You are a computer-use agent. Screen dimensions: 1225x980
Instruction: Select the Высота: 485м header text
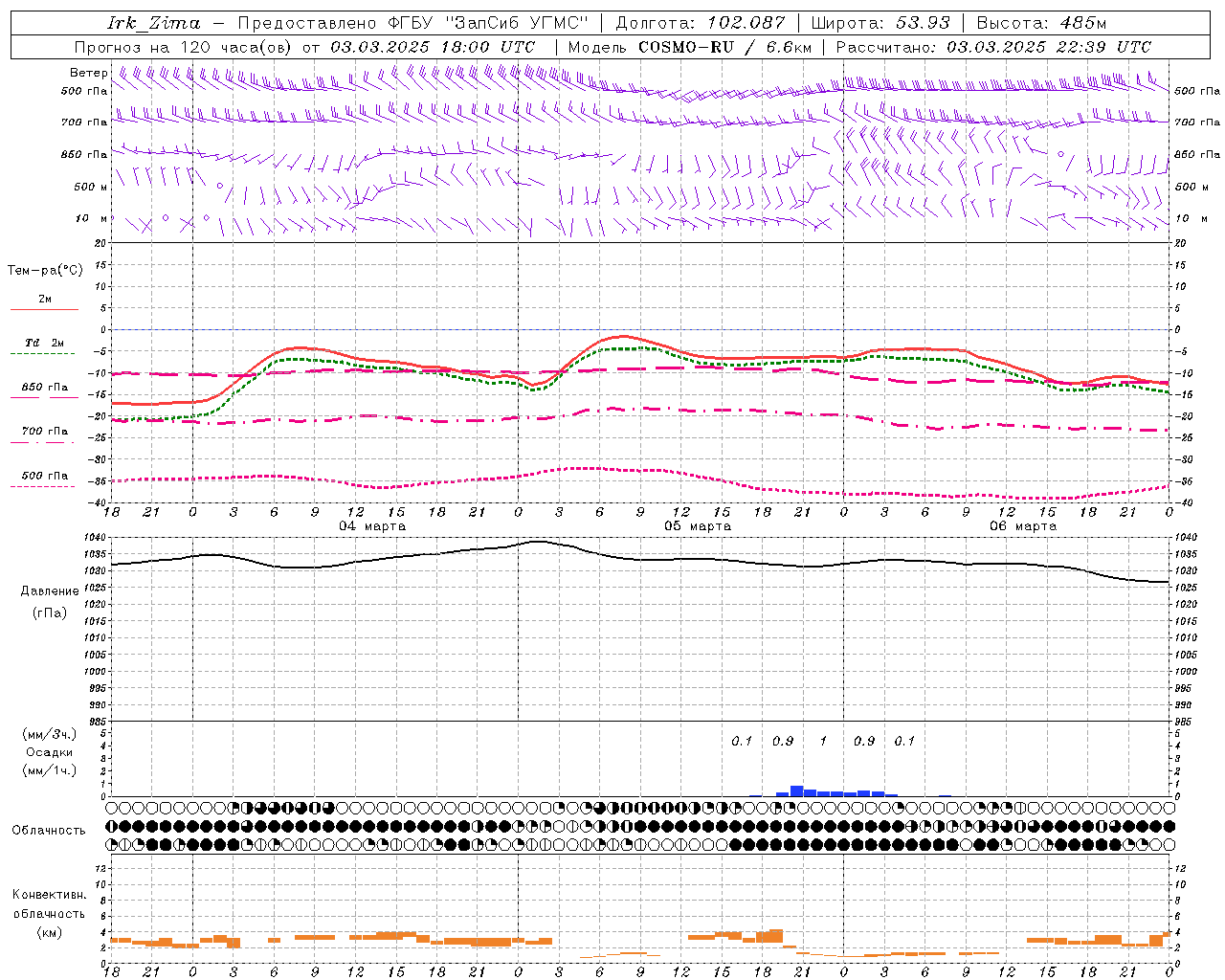click(1042, 23)
